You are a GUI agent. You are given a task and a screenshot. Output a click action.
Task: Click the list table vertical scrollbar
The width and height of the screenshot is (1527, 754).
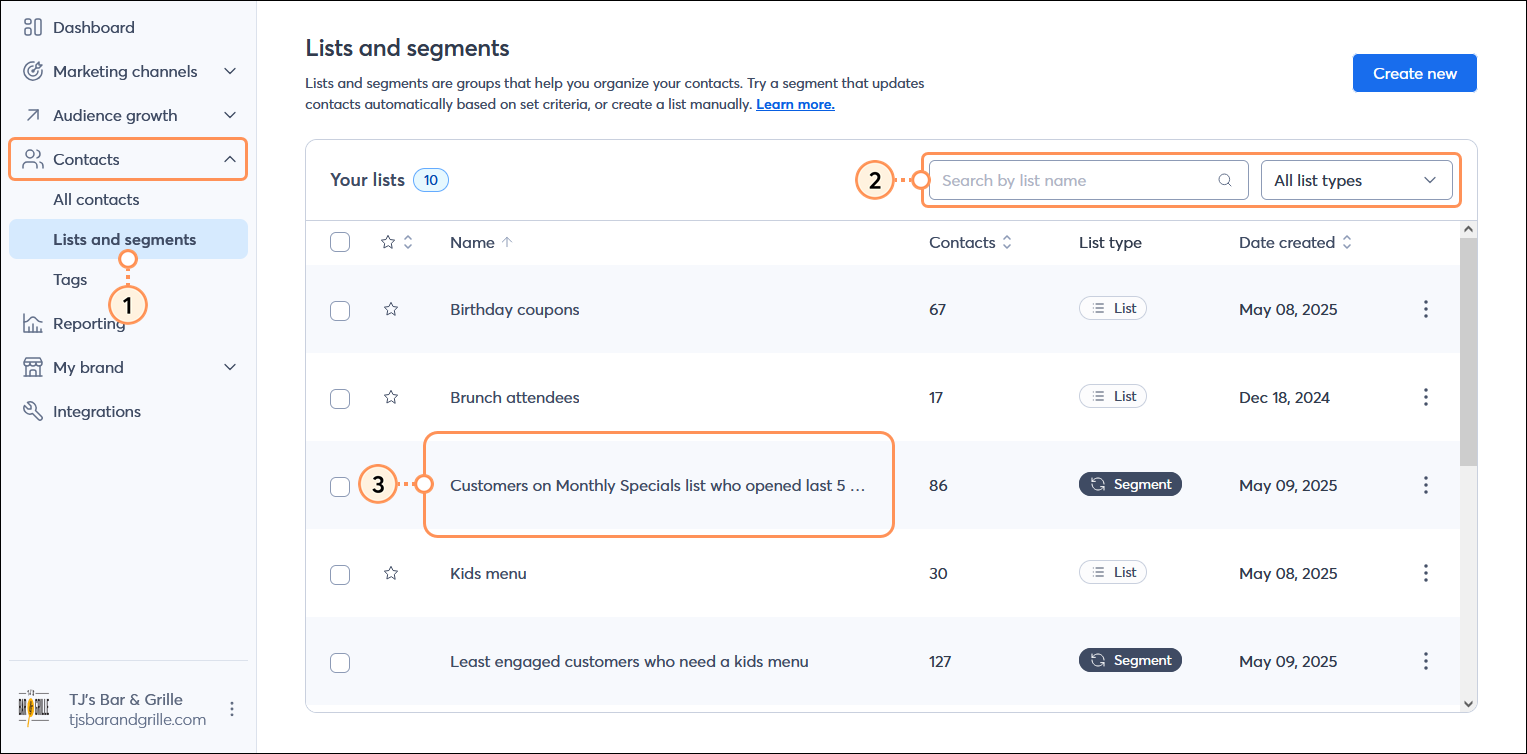pyautogui.click(x=1468, y=351)
